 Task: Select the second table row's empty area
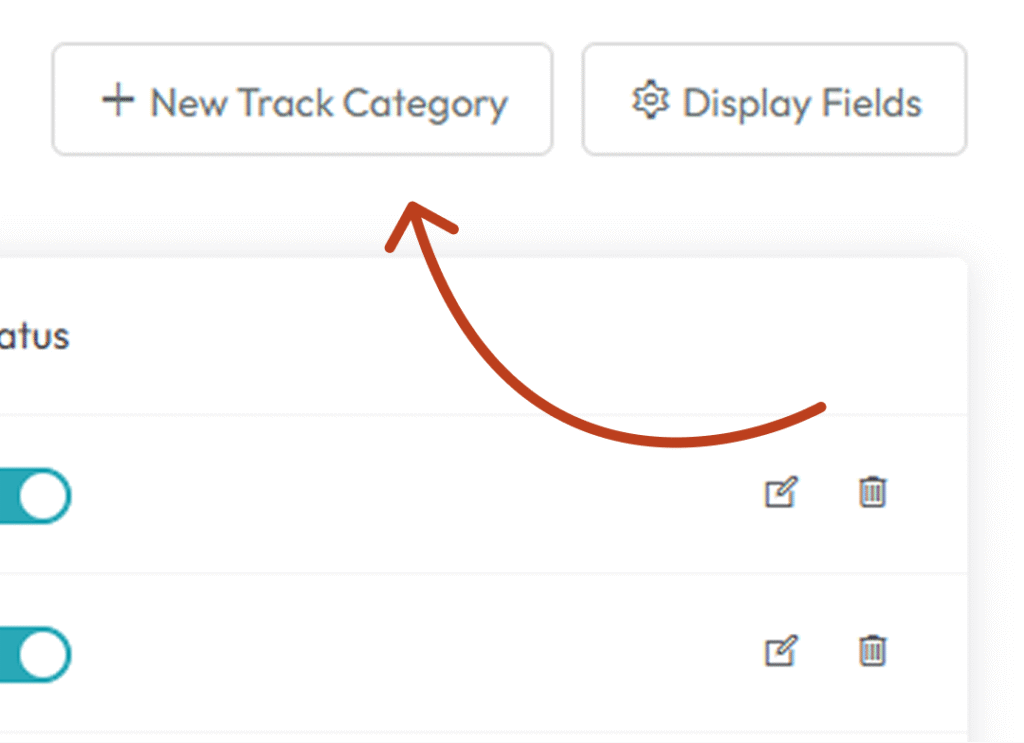(418, 653)
